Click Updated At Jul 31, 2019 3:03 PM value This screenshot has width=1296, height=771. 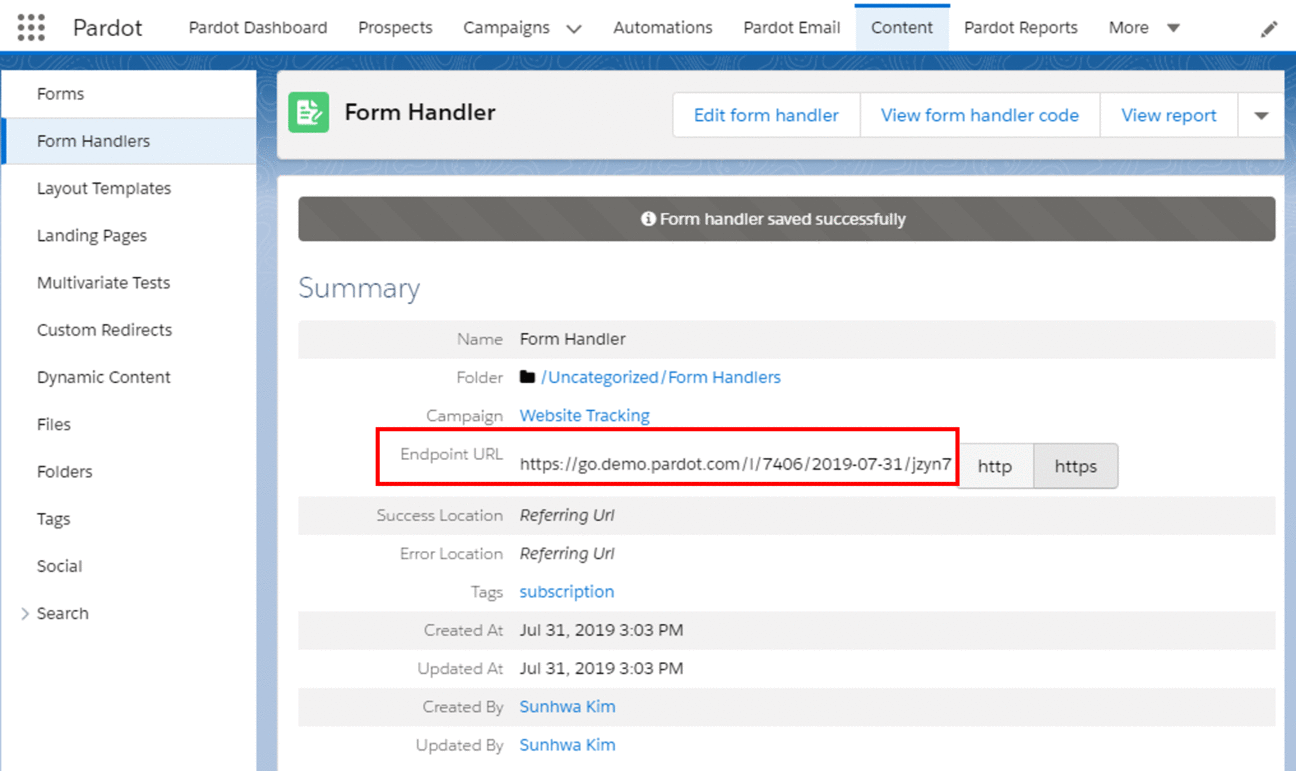(x=601, y=668)
